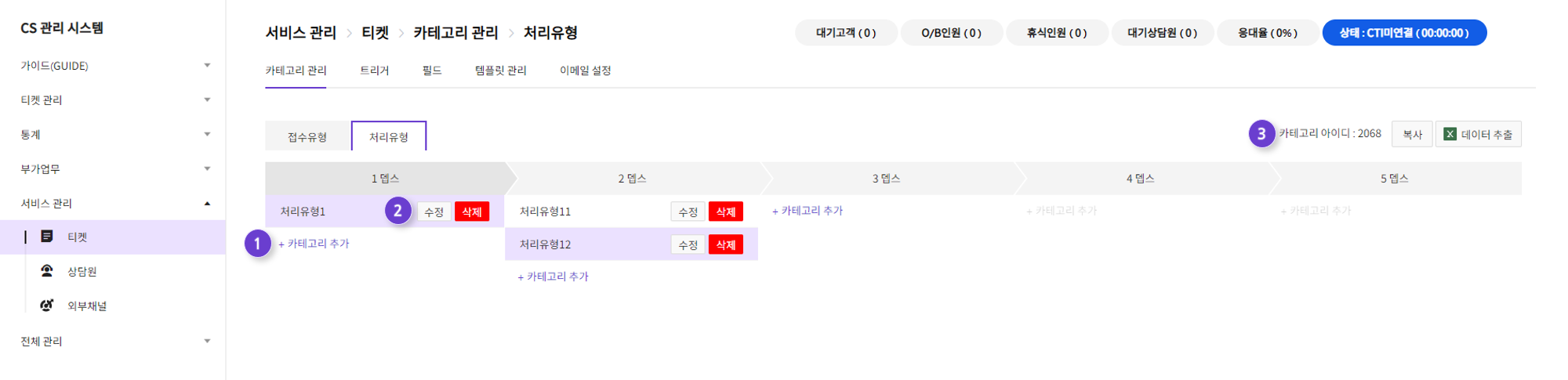
Task: Select the 접수유형 tab
Action: pos(307,136)
